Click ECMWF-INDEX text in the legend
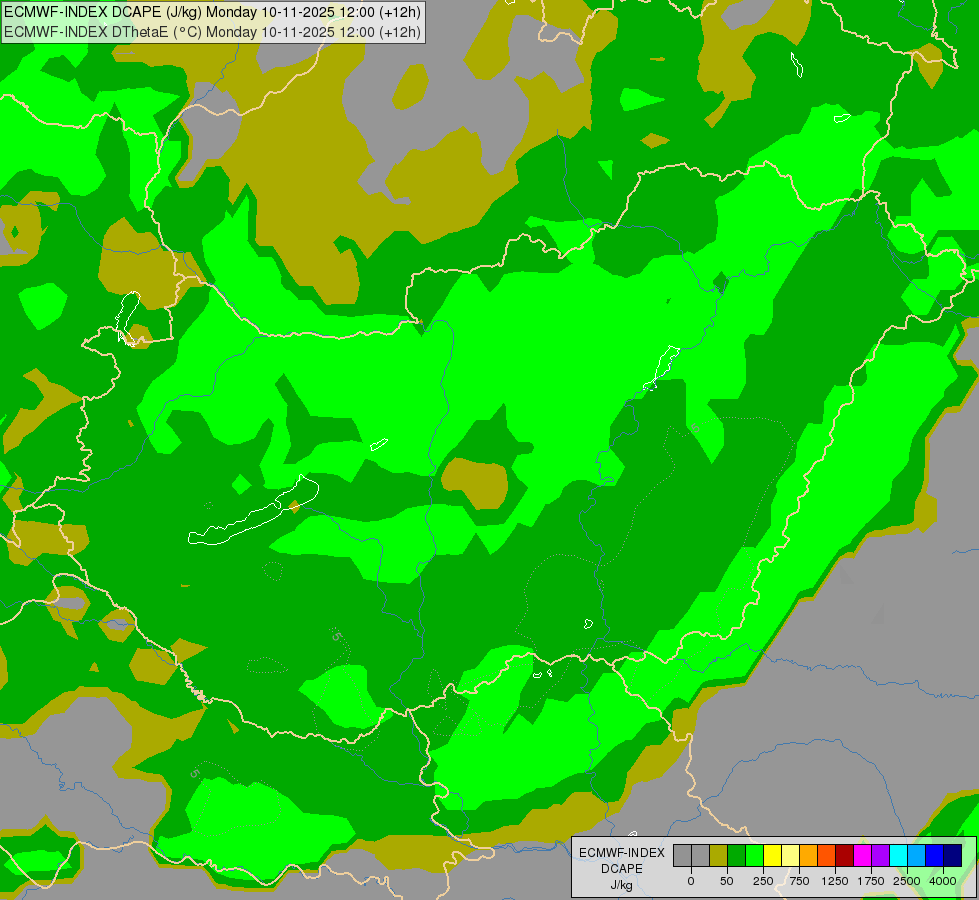 coord(622,853)
